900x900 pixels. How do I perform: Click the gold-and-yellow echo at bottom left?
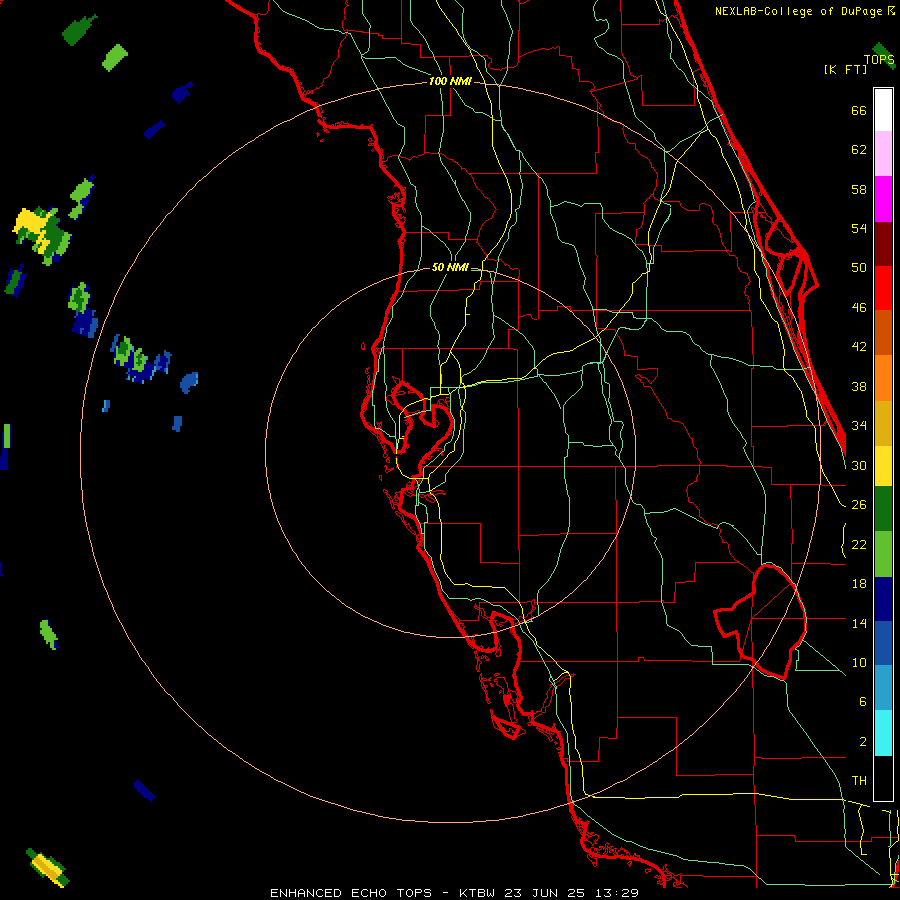[x=48, y=868]
